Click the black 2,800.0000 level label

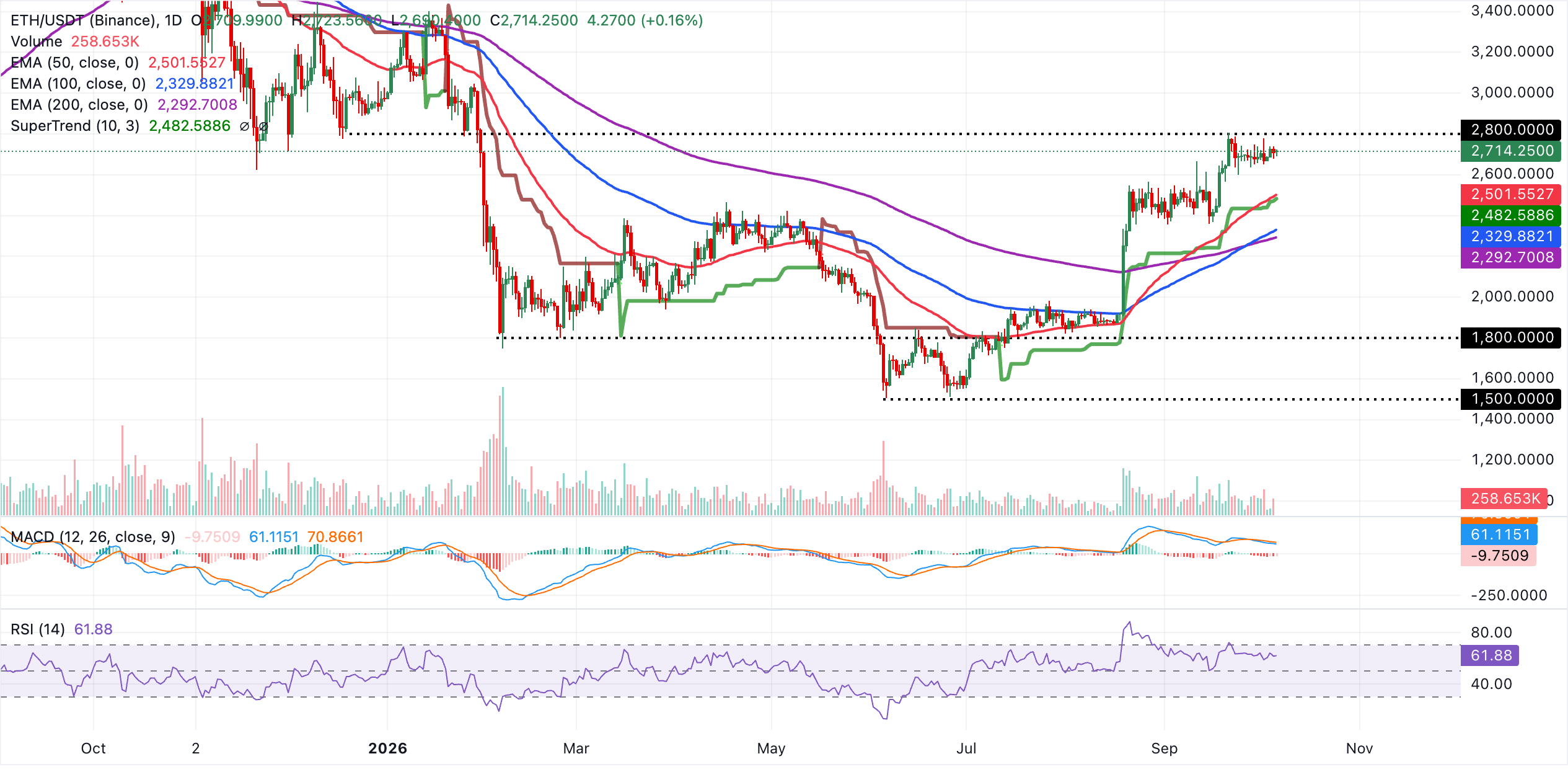(x=1511, y=130)
